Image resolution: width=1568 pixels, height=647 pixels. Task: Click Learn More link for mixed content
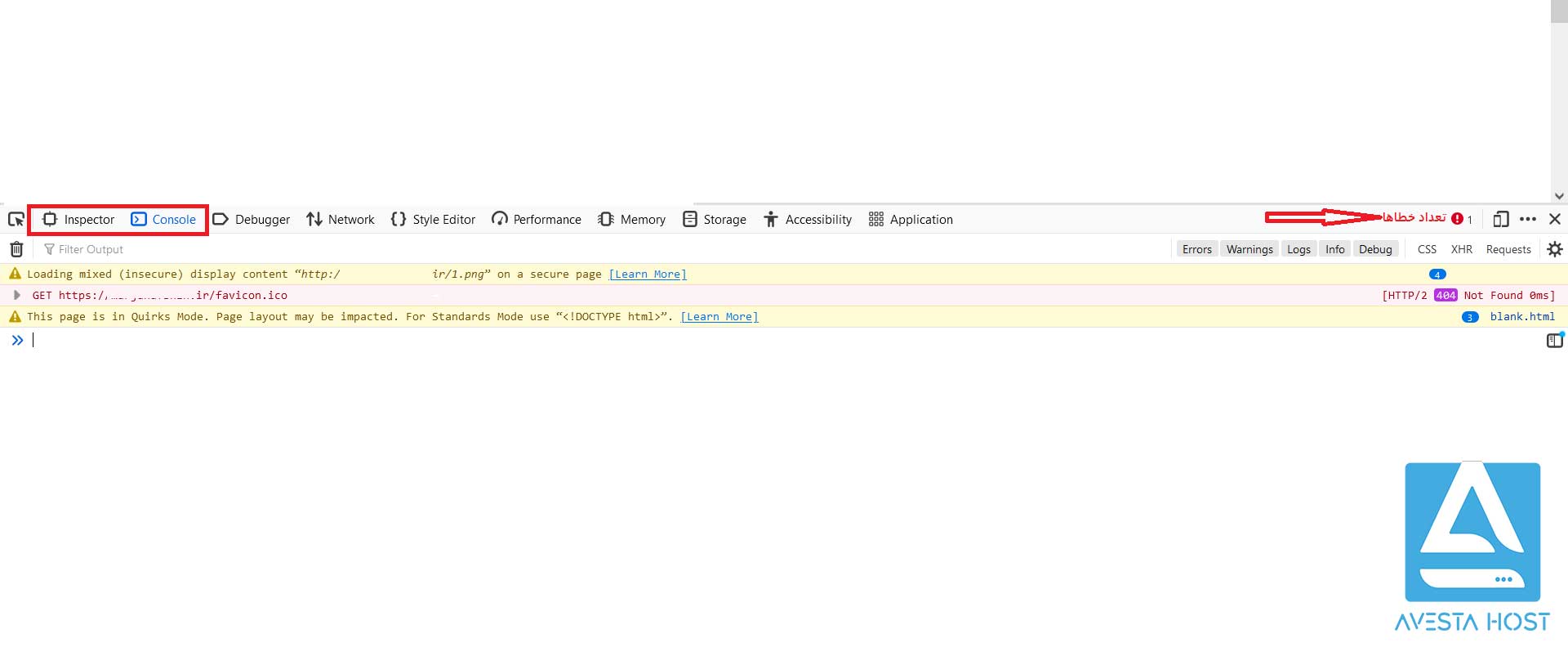(648, 274)
